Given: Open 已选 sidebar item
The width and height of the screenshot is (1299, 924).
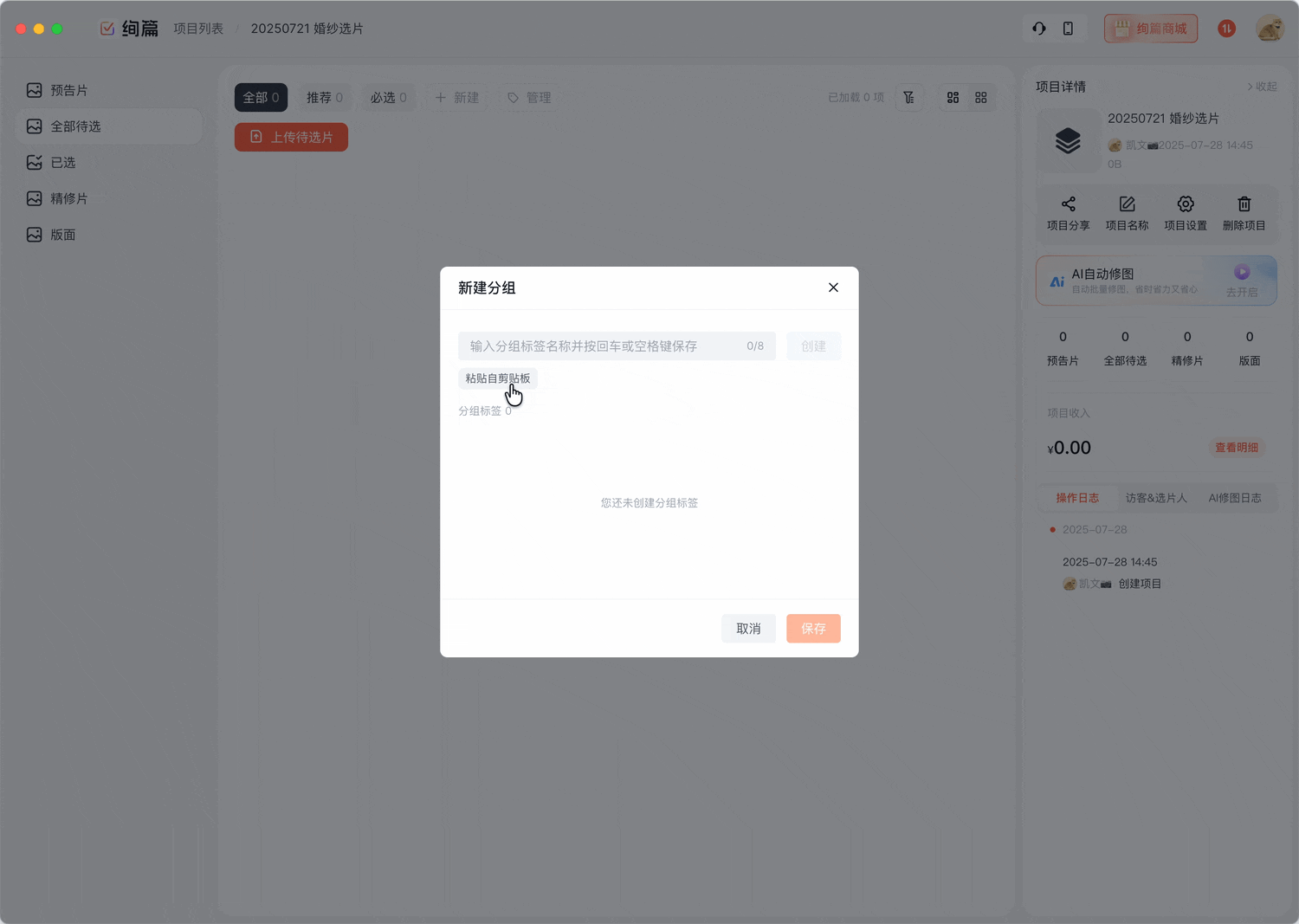Looking at the screenshot, I should (109, 163).
